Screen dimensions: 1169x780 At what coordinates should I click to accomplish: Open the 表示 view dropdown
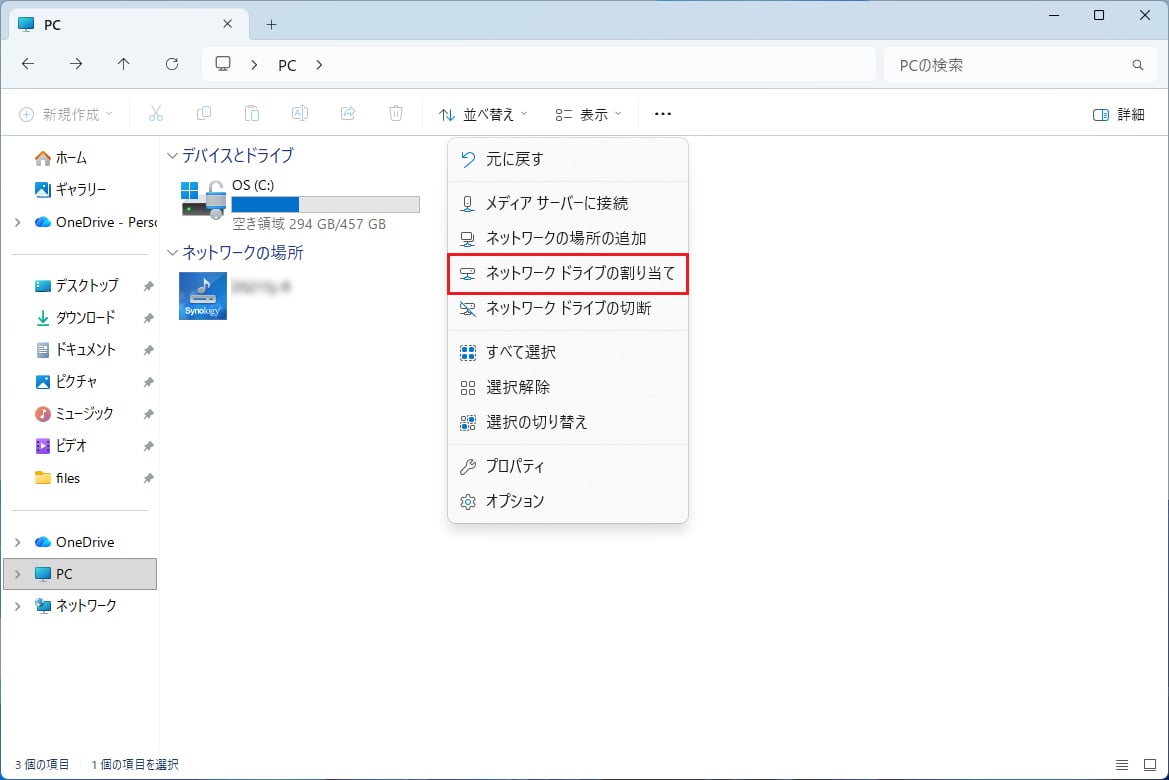(589, 115)
